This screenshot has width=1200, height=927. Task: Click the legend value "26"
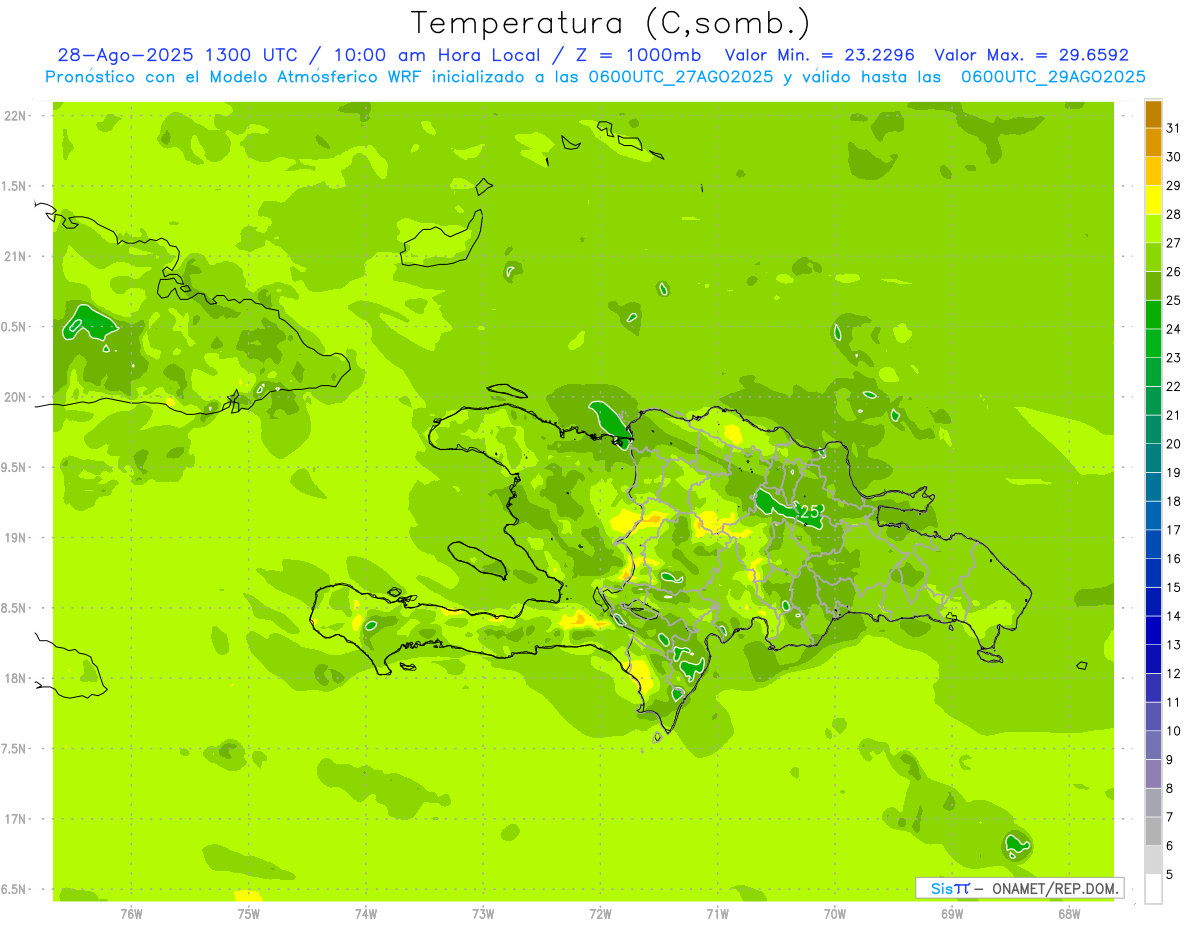(x=1174, y=272)
